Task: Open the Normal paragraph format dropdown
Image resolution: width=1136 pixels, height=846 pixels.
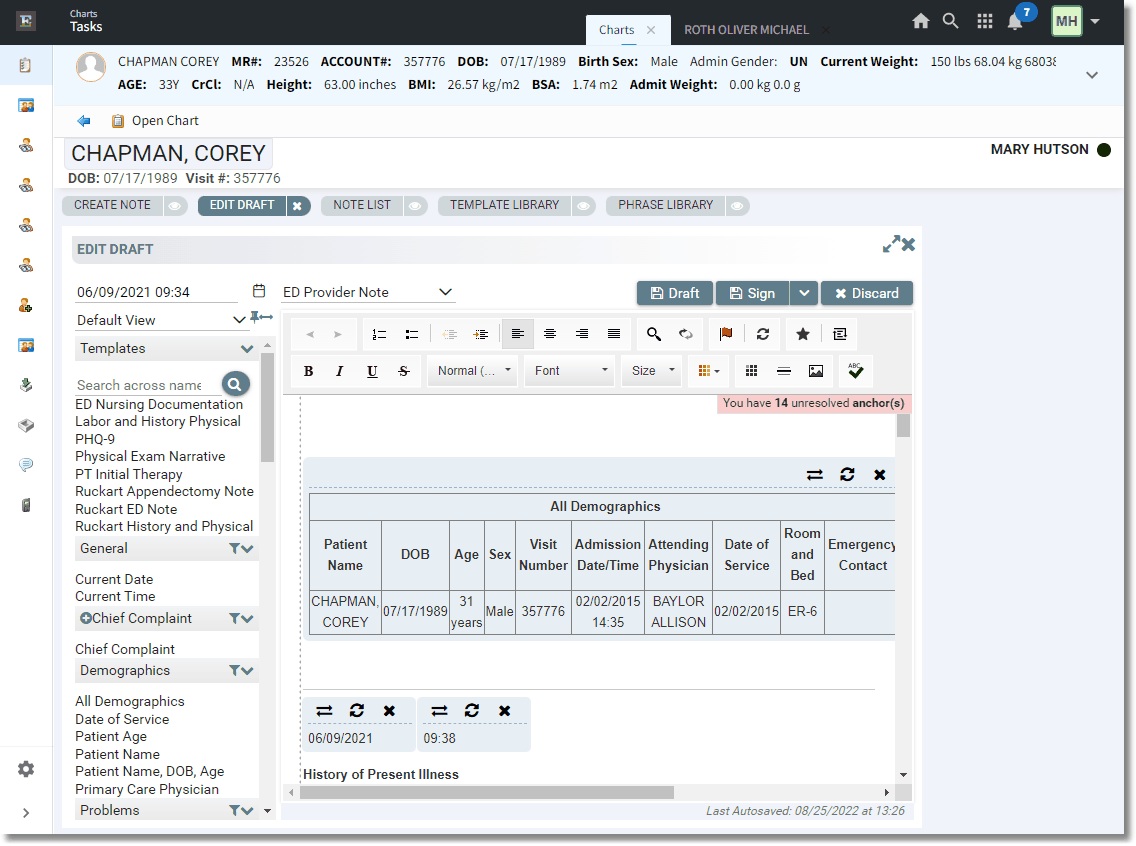Action: [472, 370]
